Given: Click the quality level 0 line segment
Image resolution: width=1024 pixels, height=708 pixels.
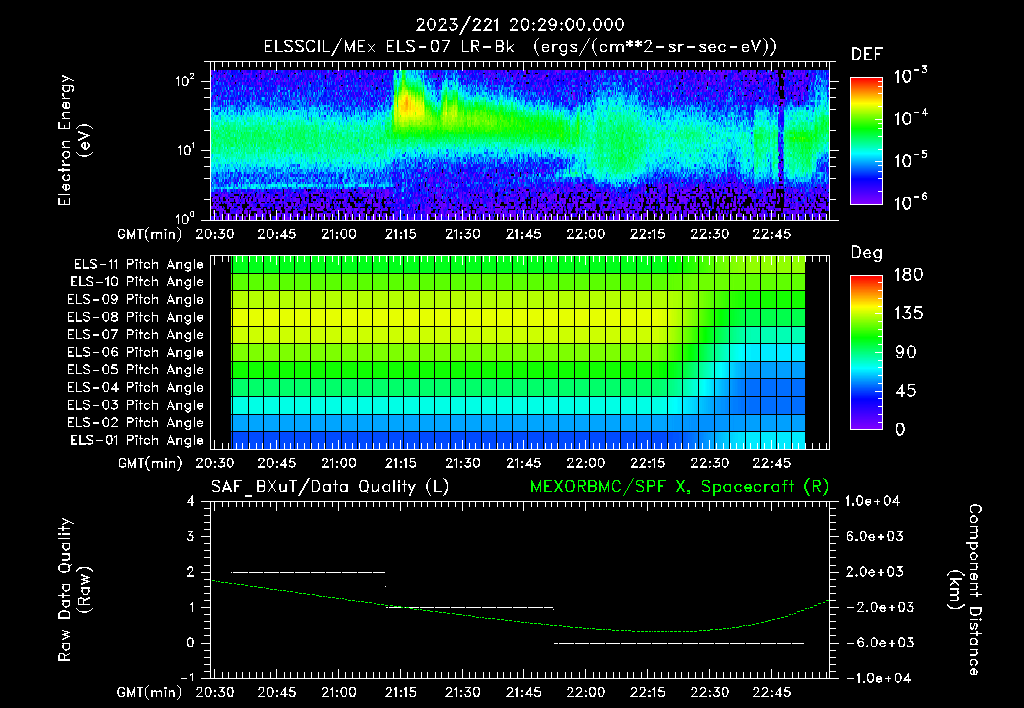Looking at the screenshot, I should coord(679,643).
